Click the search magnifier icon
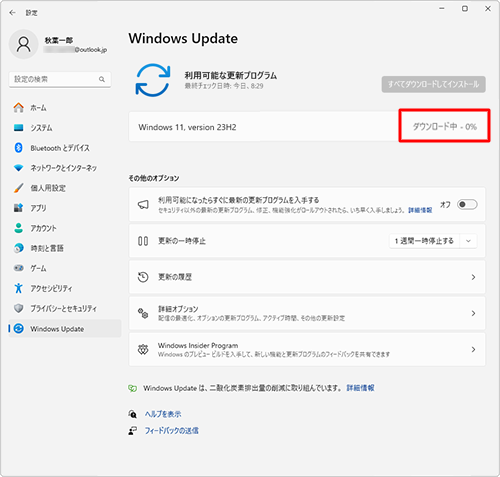This screenshot has width=500, height=477. coord(102,79)
